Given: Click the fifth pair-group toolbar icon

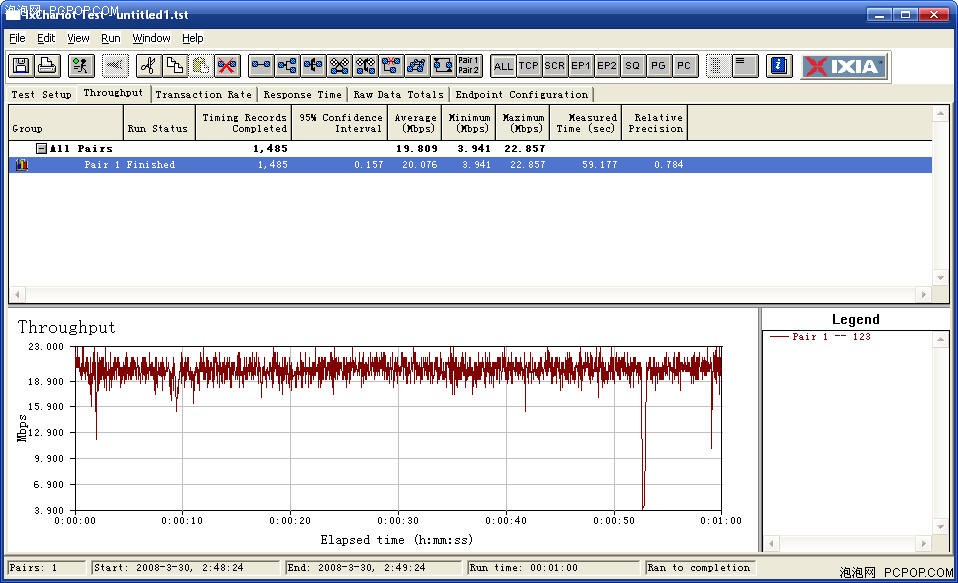Looking at the screenshot, I should (x=366, y=65).
